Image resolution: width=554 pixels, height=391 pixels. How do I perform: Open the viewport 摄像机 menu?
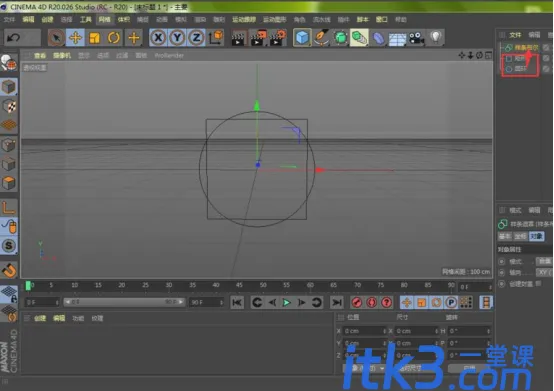pyautogui.click(x=62, y=55)
